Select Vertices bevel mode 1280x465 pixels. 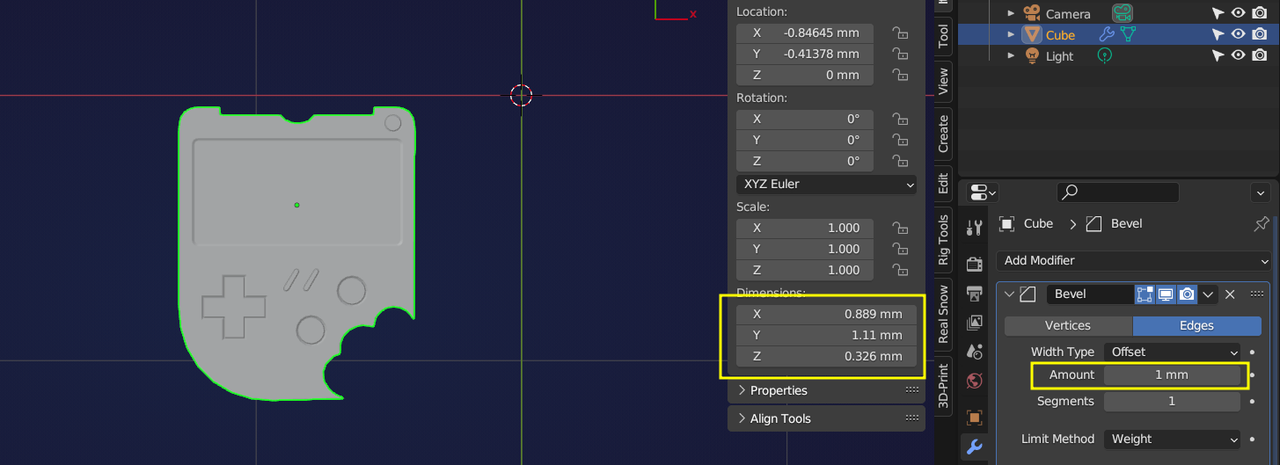(1067, 326)
